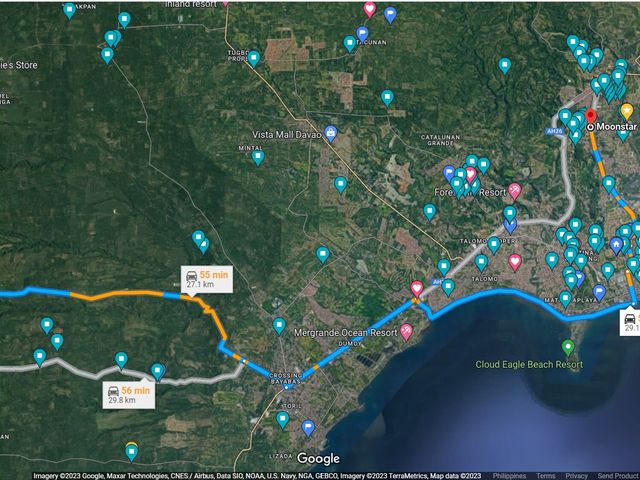
Task: Open the Terms link in footer
Action: [545, 476]
